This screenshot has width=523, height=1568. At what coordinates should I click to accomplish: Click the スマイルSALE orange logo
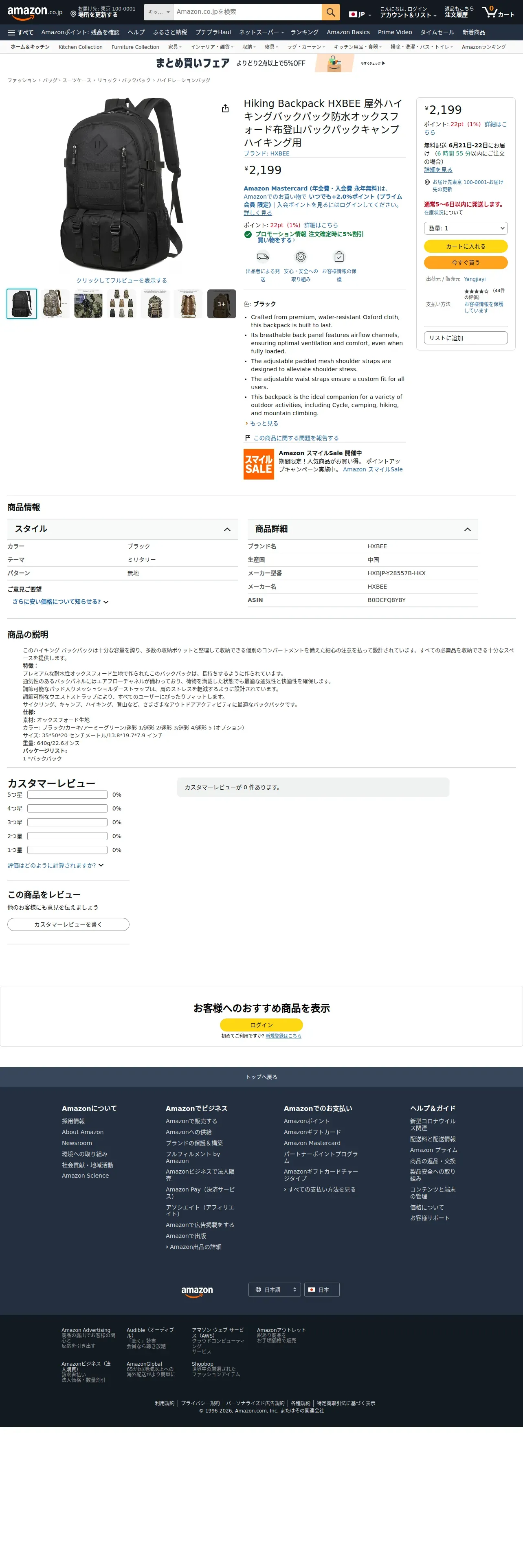[259, 464]
